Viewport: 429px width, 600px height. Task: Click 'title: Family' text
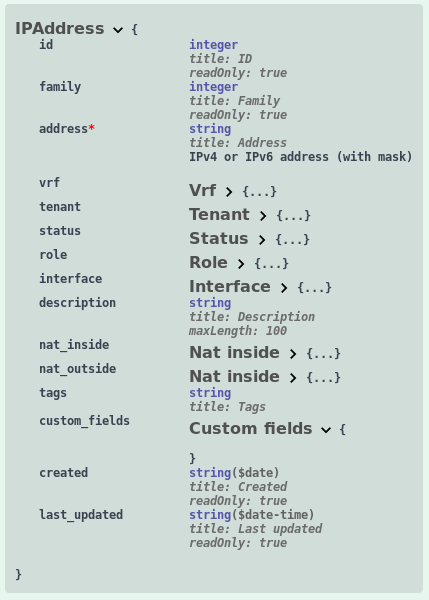click(235, 101)
